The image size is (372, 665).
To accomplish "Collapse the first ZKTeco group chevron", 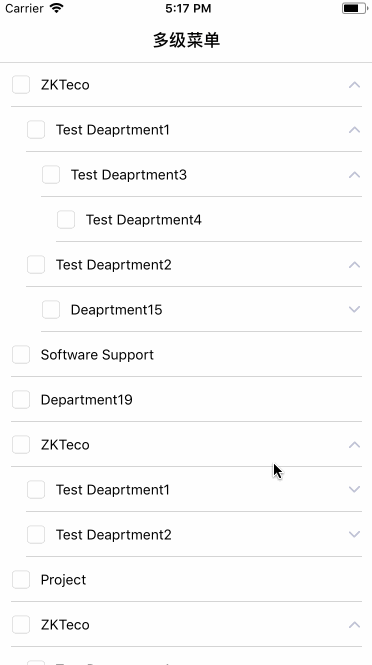I will pyautogui.click(x=354, y=85).
